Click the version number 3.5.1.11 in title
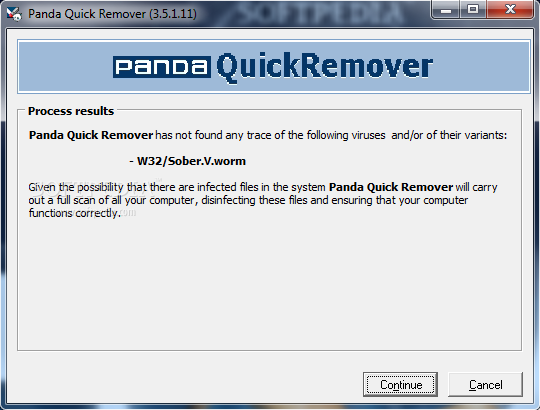This screenshot has width=540, height=410. pyautogui.click(x=173, y=14)
